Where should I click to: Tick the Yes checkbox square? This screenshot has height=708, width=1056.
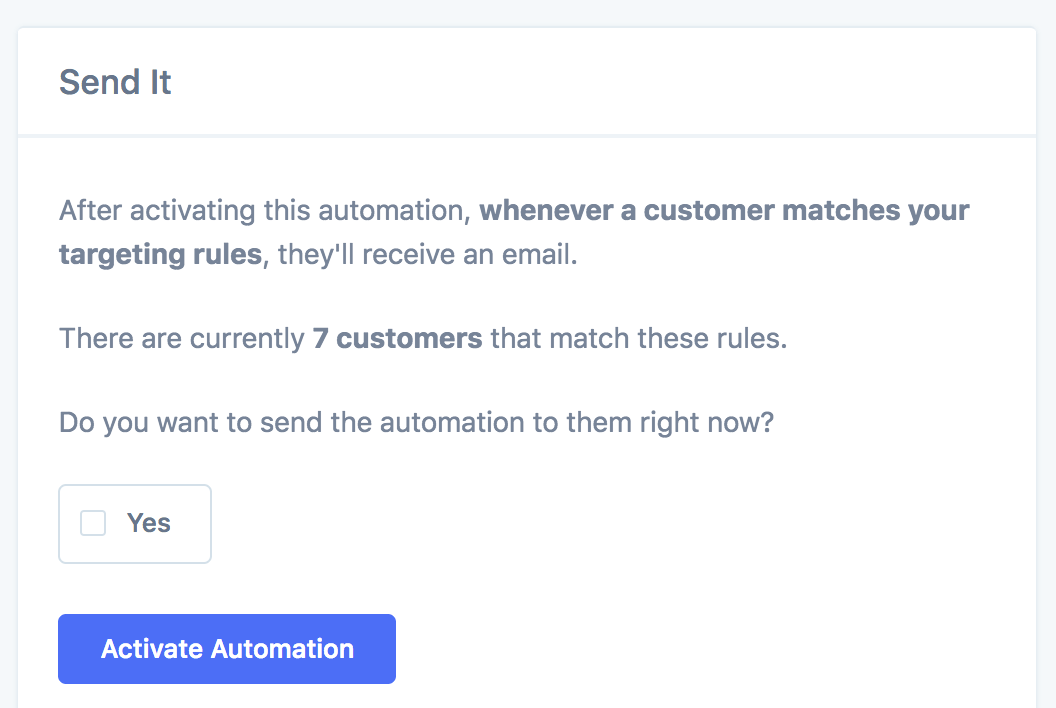click(x=93, y=523)
